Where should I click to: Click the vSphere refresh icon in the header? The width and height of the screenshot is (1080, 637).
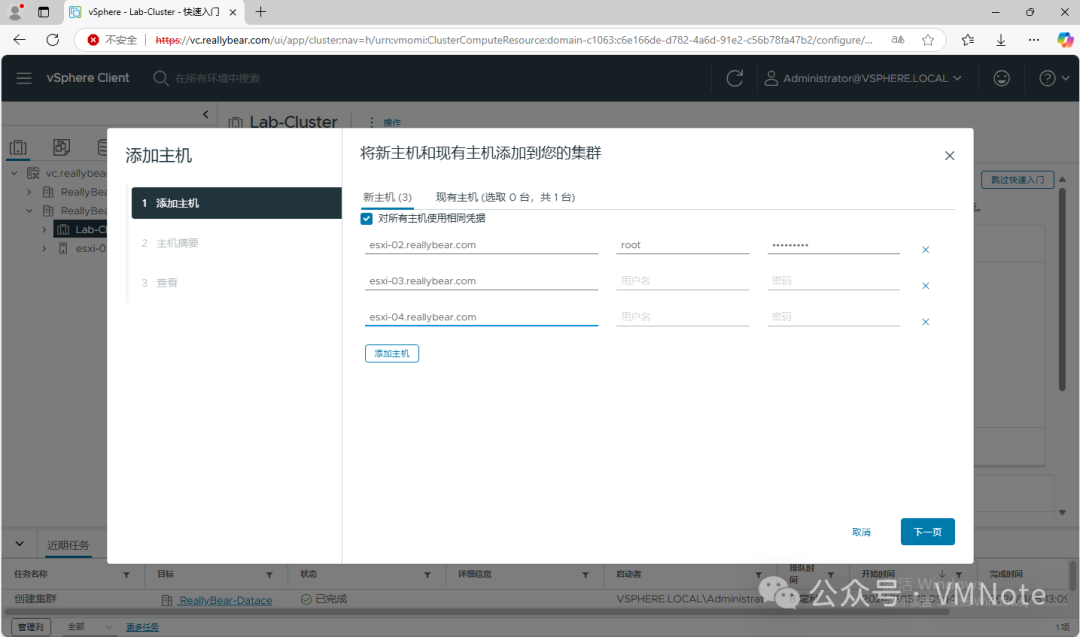coord(734,78)
